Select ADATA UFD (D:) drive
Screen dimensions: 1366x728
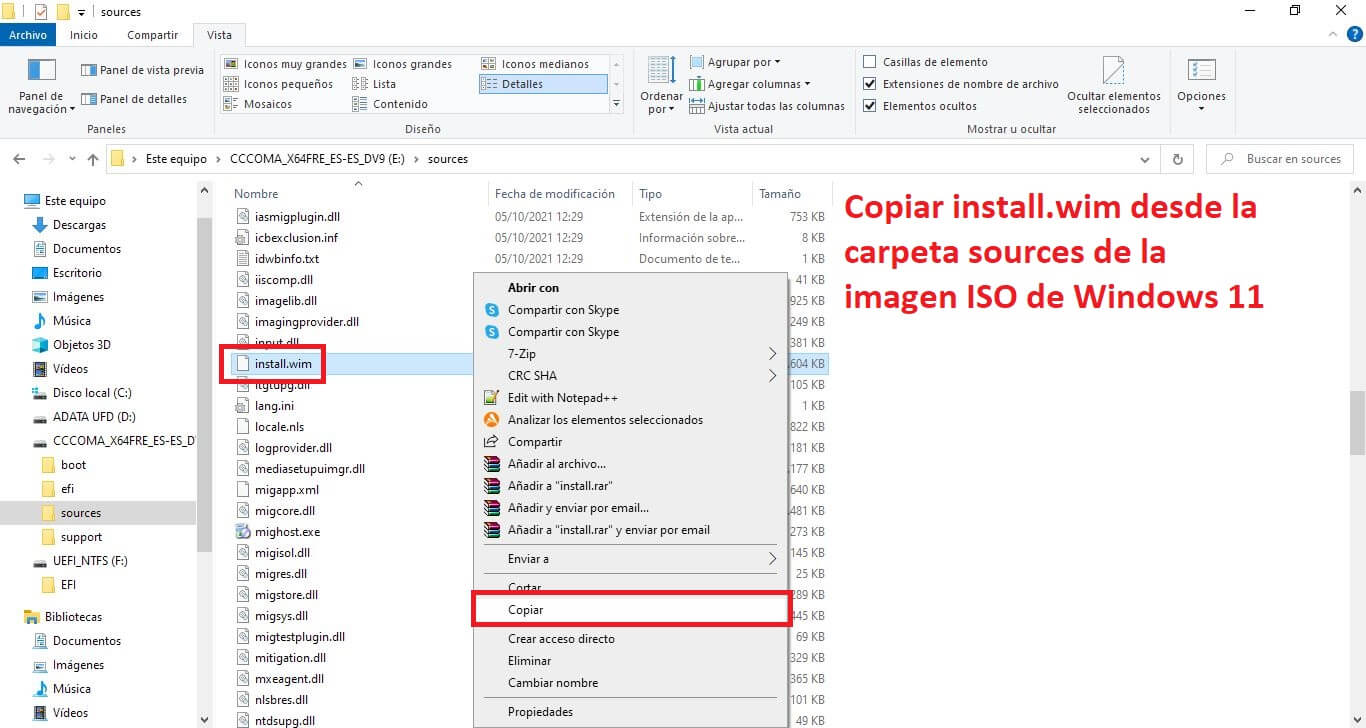tap(94, 417)
